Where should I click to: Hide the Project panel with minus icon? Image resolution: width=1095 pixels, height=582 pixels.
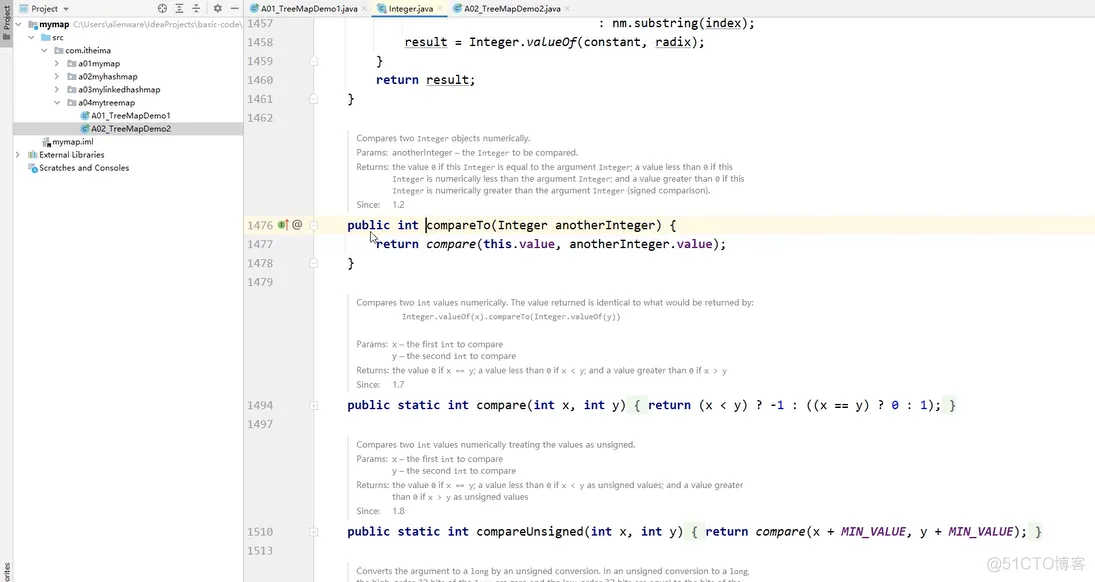[x=235, y=8]
